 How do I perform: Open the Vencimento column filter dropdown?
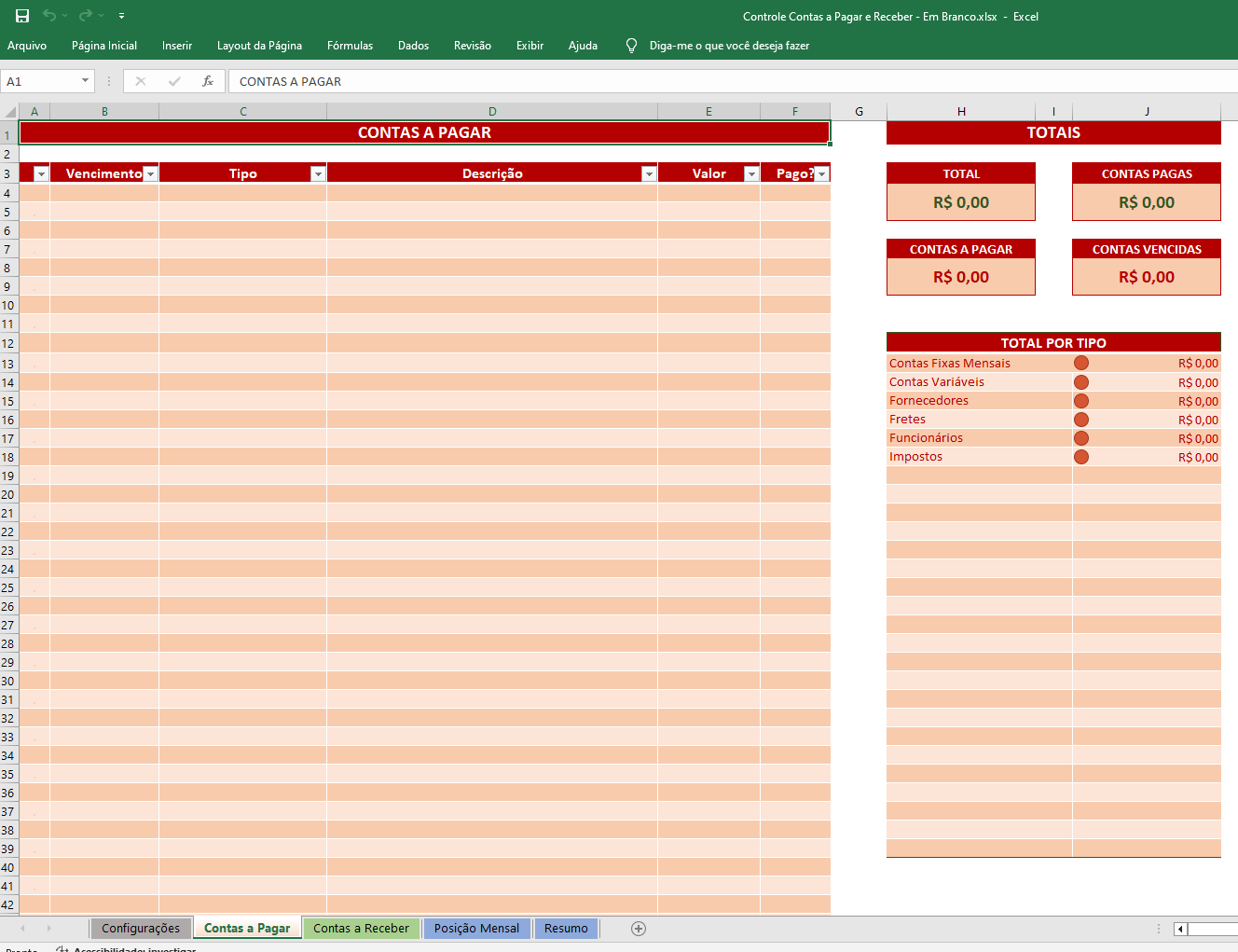click(150, 174)
